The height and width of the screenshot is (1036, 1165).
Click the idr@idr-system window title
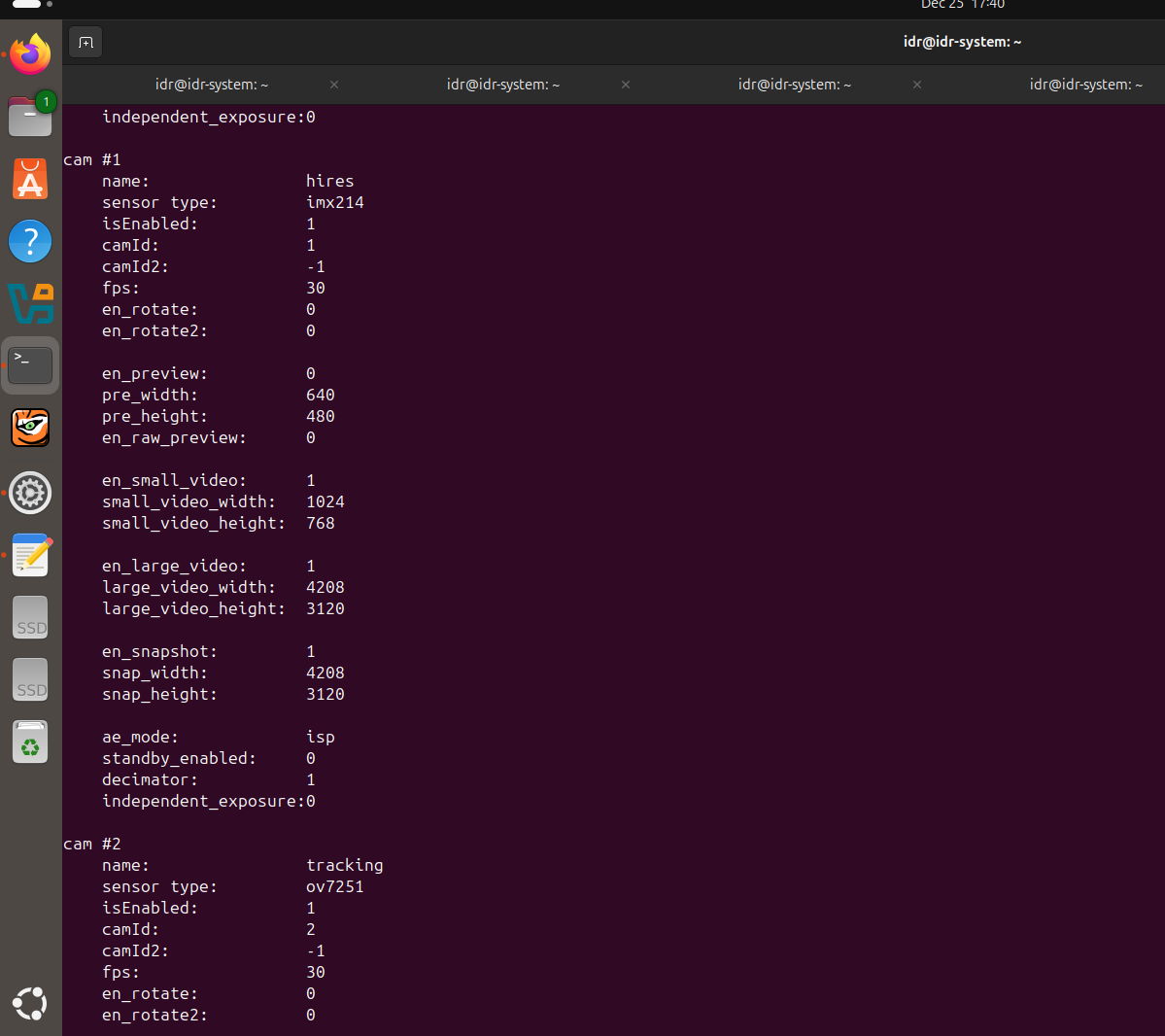pos(962,42)
